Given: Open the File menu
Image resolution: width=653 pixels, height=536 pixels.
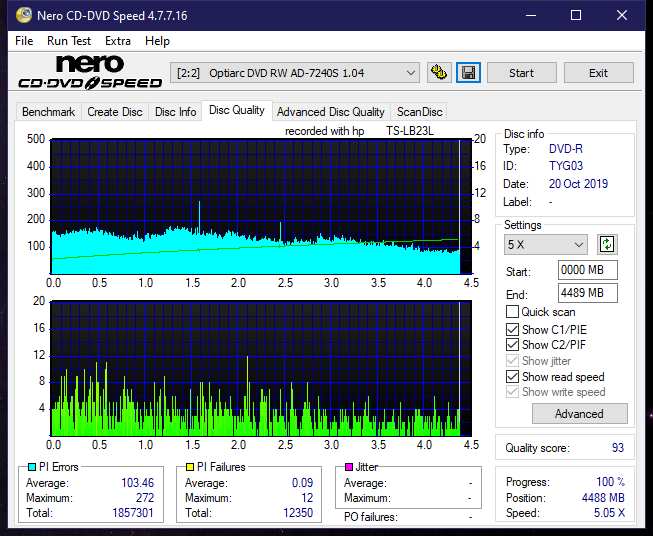Looking at the screenshot, I should [24, 41].
